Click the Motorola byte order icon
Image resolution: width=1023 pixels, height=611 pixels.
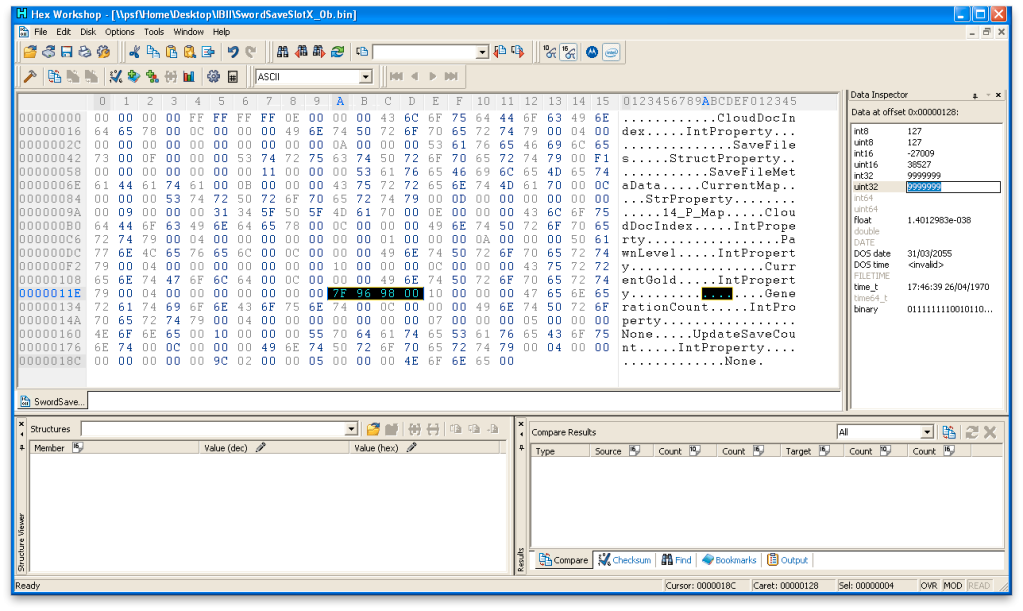[x=592, y=52]
